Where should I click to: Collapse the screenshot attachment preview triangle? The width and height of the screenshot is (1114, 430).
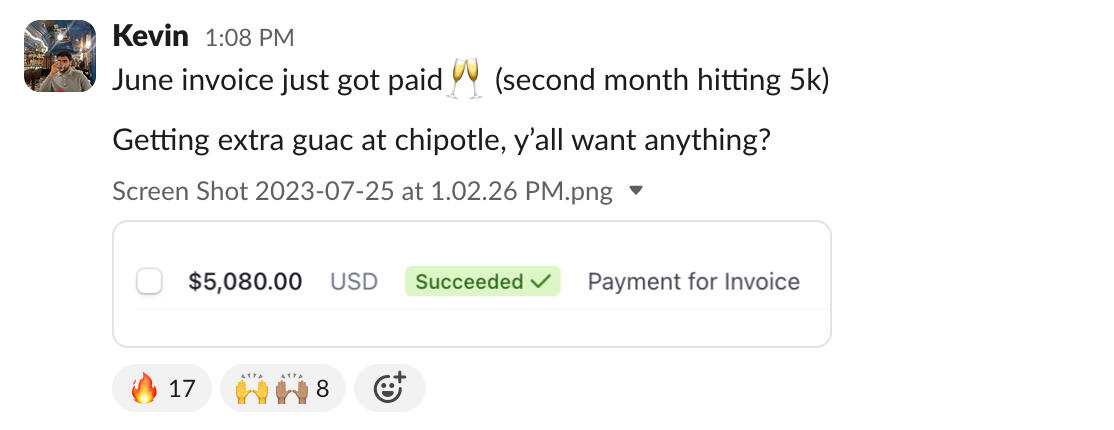click(635, 191)
